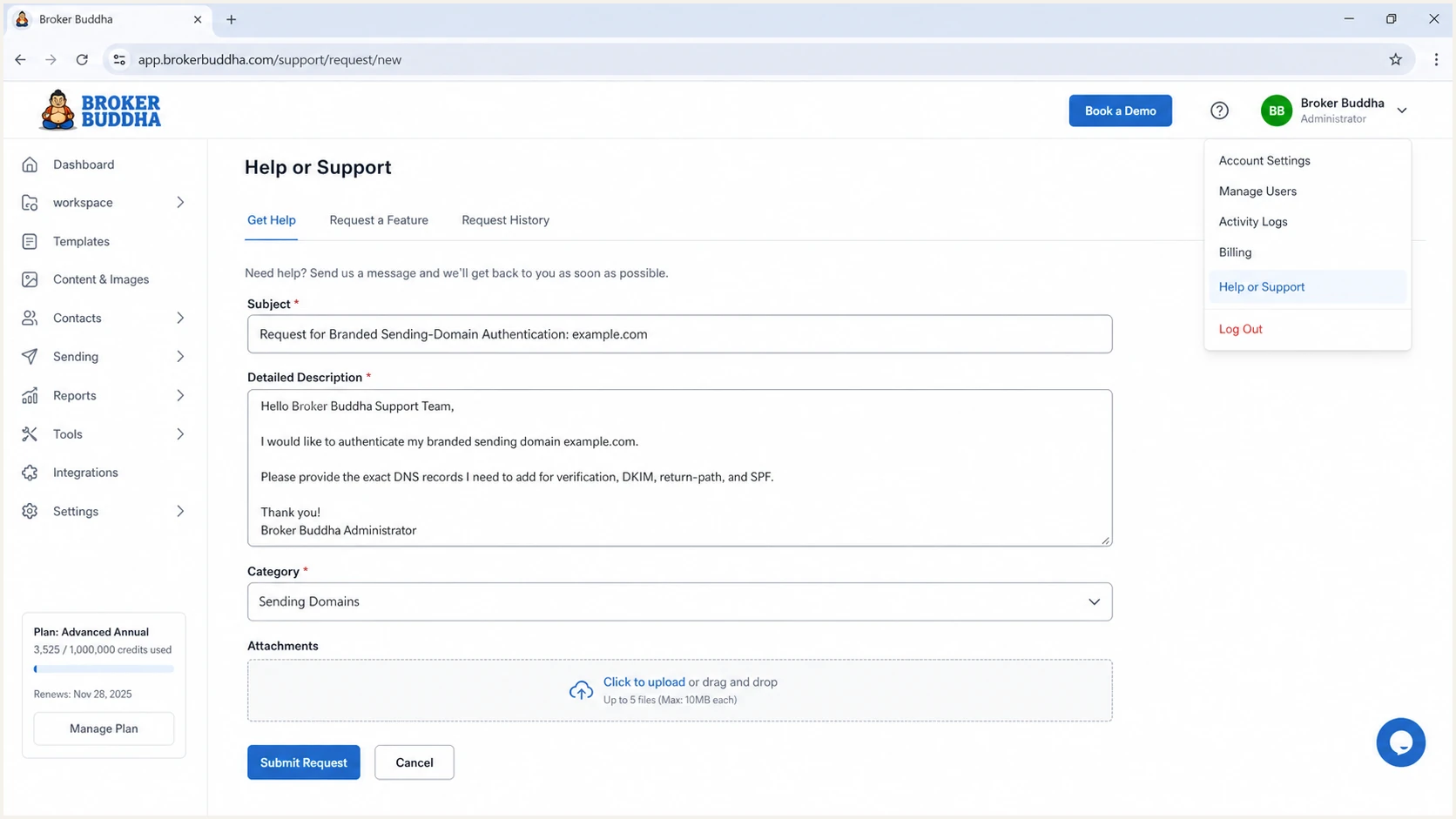Viewport: 1456px width, 819px height.
Task: Click the credits usage progress bar
Action: pyautogui.click(x=104, y=669)
